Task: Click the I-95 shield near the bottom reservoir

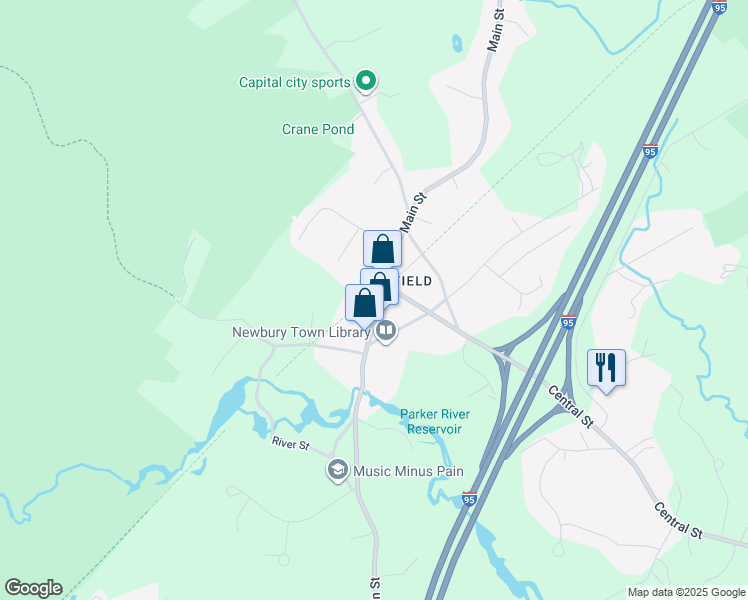Action: [469, 499]
